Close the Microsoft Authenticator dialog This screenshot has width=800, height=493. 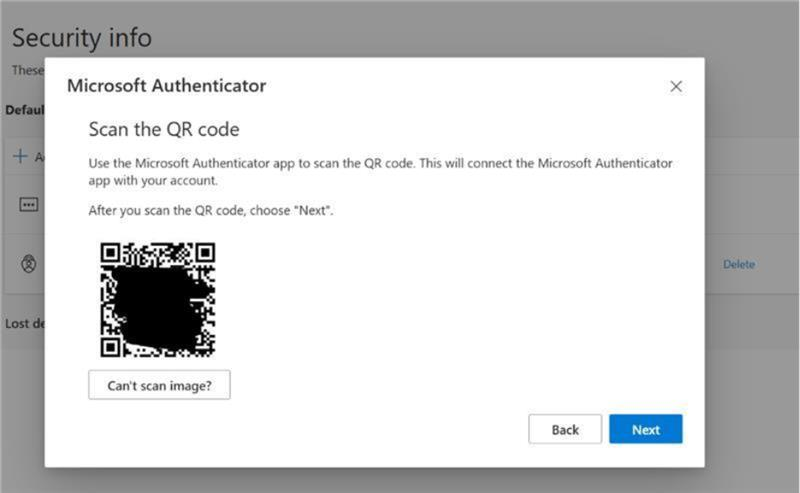676,86
